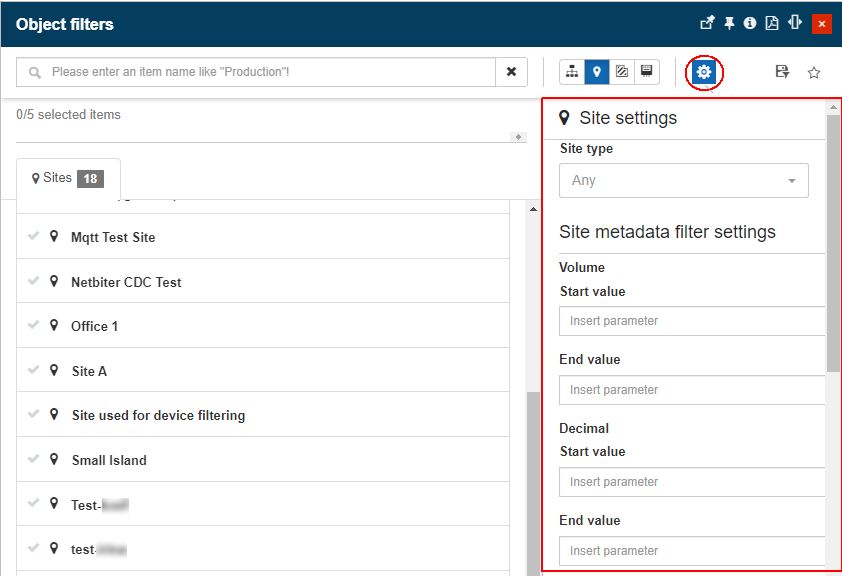Click the star favorites icon
Screen dimensions: 842x576
814,72
